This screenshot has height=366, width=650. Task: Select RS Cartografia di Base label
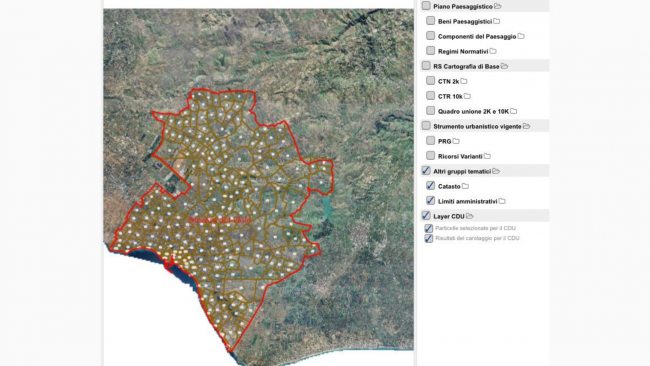point(466,66)
